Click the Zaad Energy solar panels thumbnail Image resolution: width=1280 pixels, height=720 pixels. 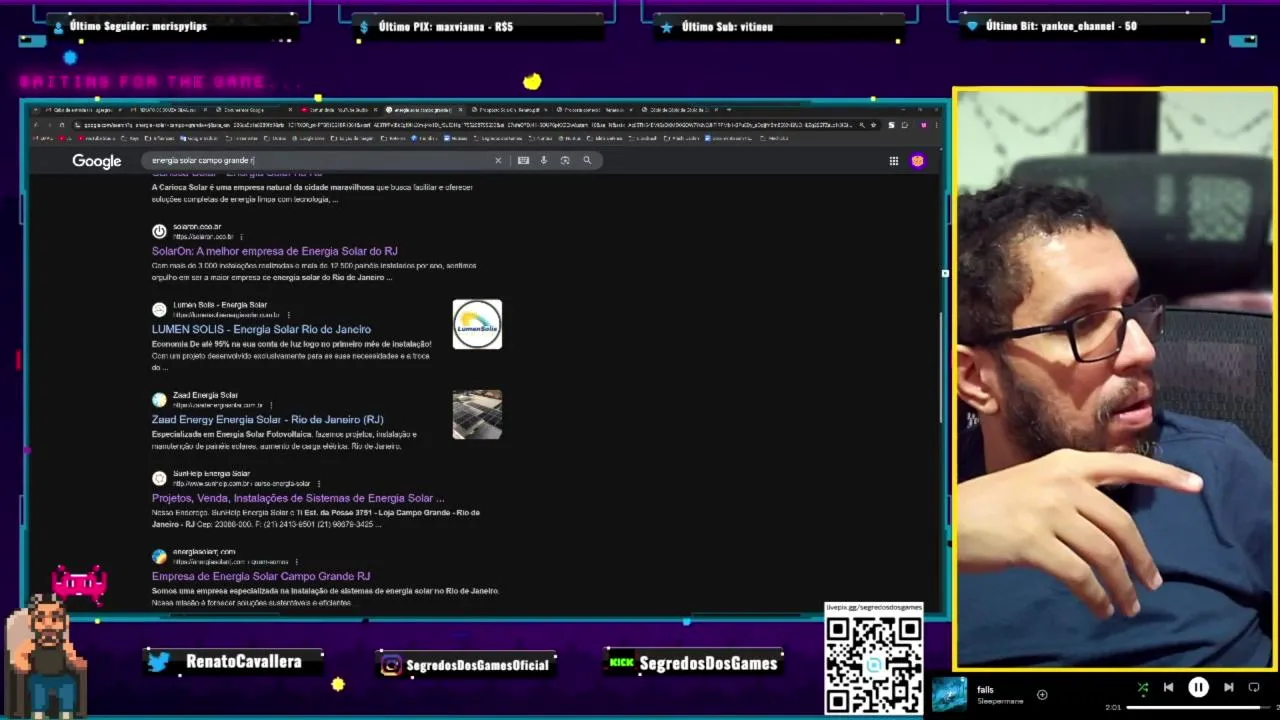point(477,414)
